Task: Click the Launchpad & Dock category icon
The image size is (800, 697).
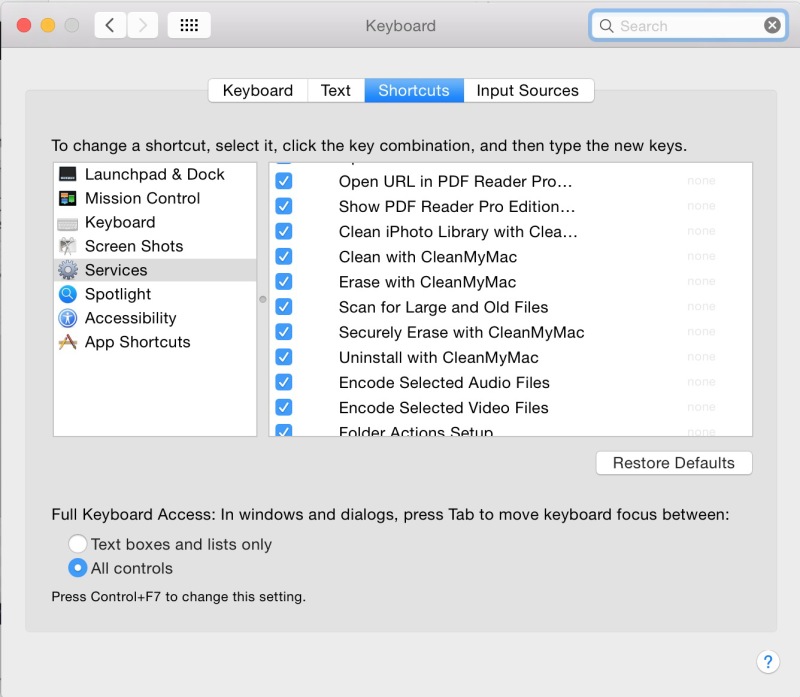Action: [67, 174]
